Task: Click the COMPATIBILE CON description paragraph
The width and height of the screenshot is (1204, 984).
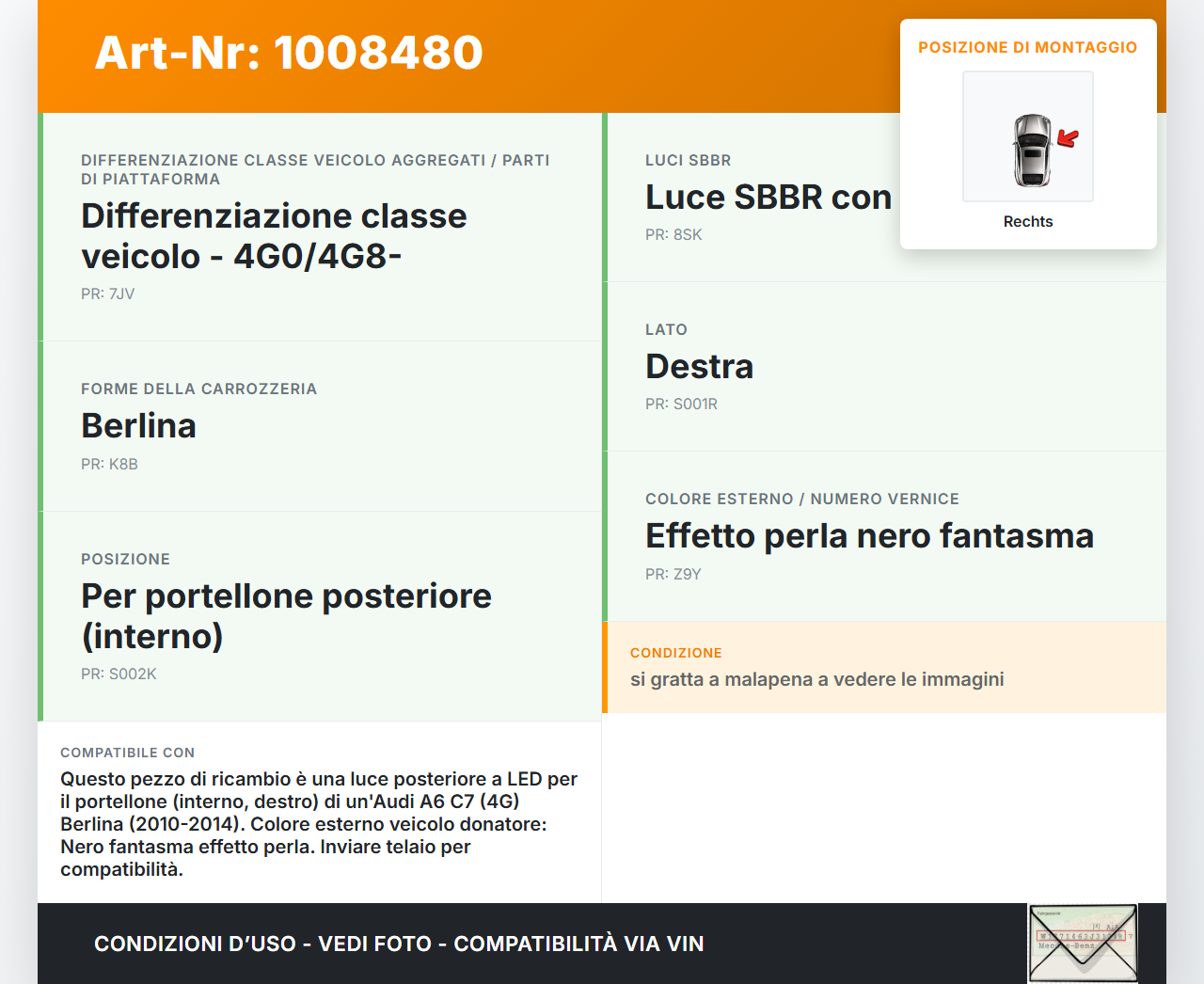Action: 319,824
